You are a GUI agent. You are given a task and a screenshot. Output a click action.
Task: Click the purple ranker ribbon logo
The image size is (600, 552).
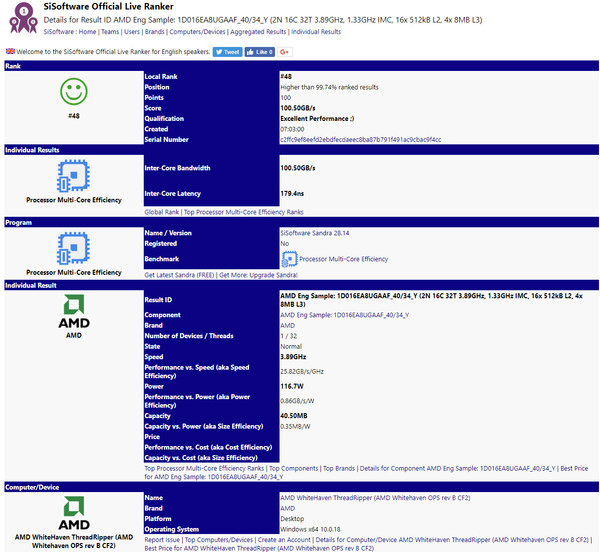coord(23,18)
